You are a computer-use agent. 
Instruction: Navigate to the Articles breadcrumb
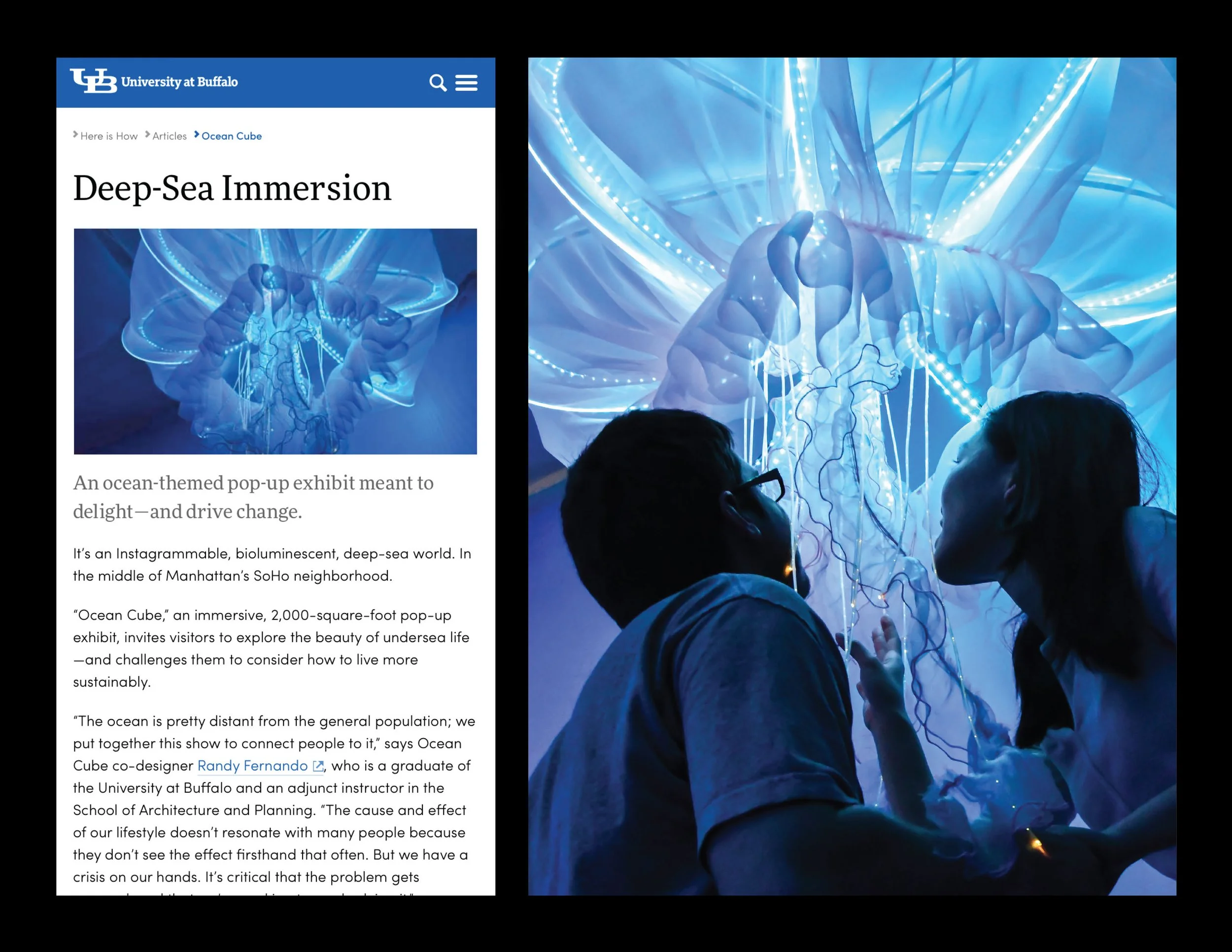click(169, 136)
